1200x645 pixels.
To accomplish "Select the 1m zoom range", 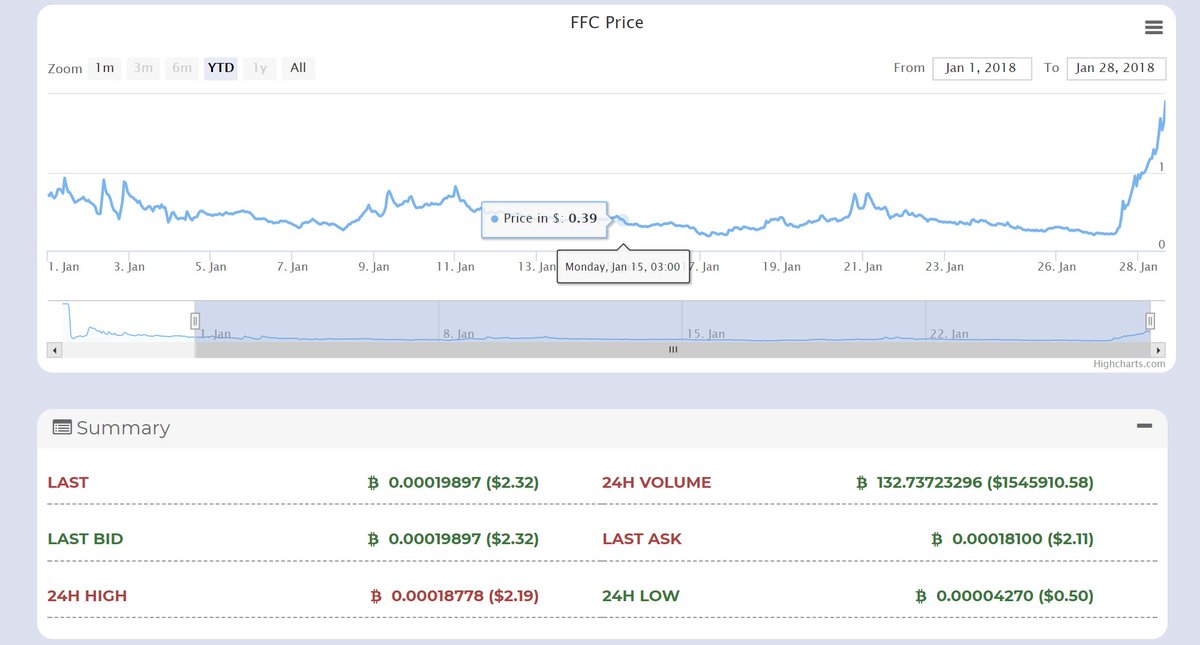I will click(105, 68).
